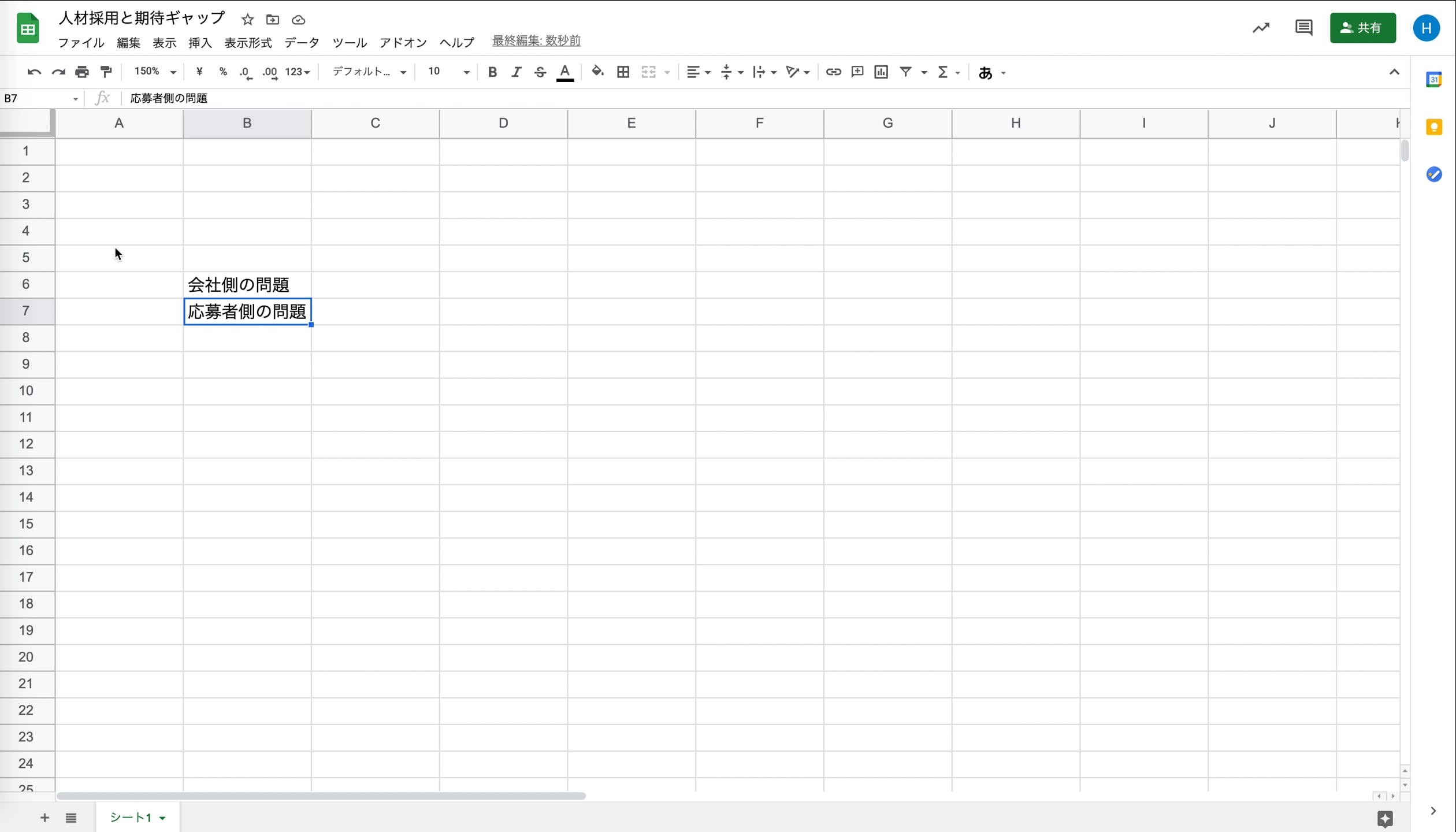This screenshot has width=1456, height=832.
Task: Click the insert chart icon
Action: (x=881, y=72)
